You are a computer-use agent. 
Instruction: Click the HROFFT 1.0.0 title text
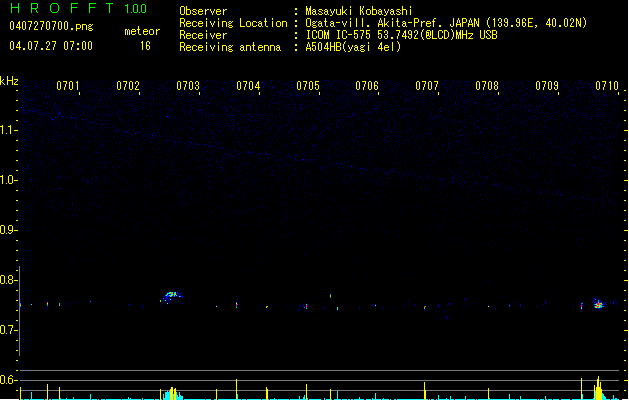(x=79, y=8)
